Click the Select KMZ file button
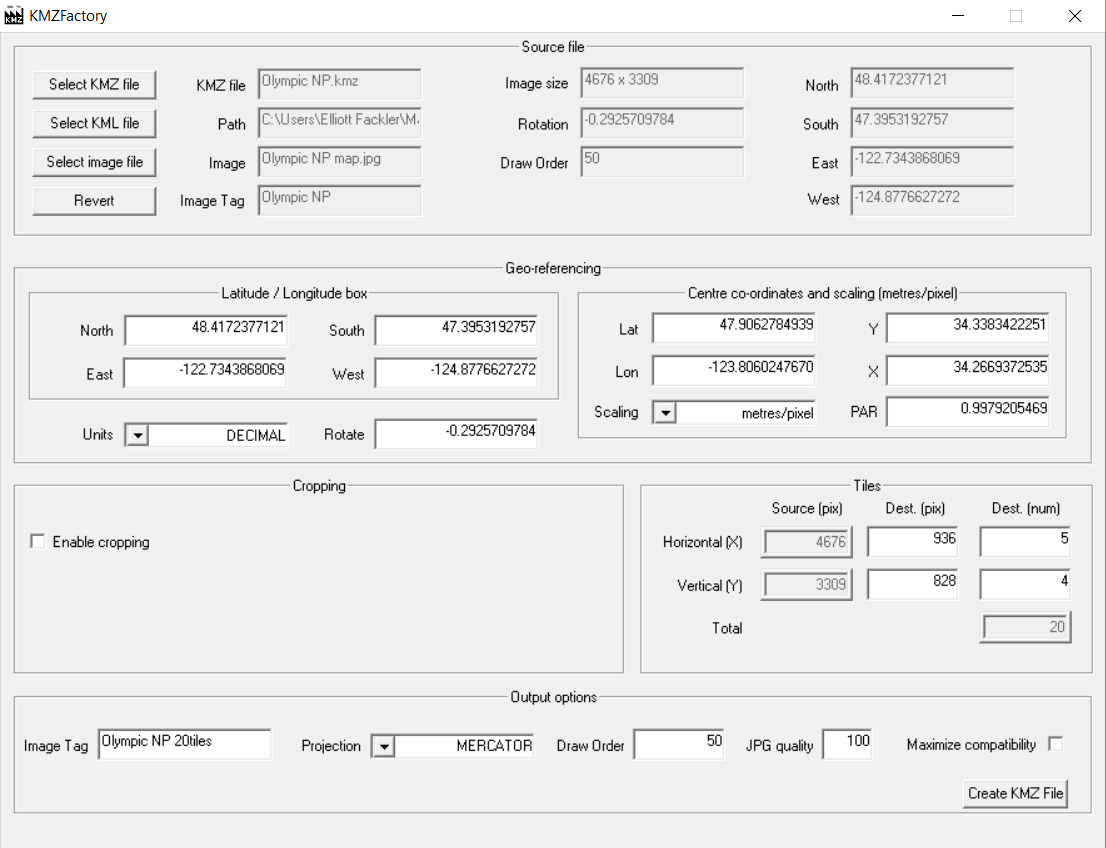This screenshot has height=848, width=1106. (94, 85)
